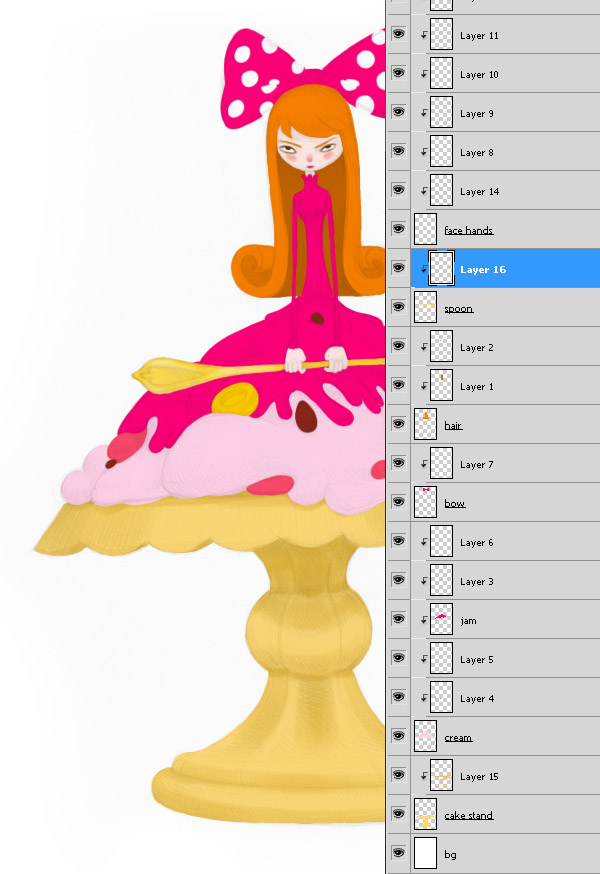The image size is (600, 874).
Task: Pick the Layer 3 thumbnail
Action: tap(442, 580)
